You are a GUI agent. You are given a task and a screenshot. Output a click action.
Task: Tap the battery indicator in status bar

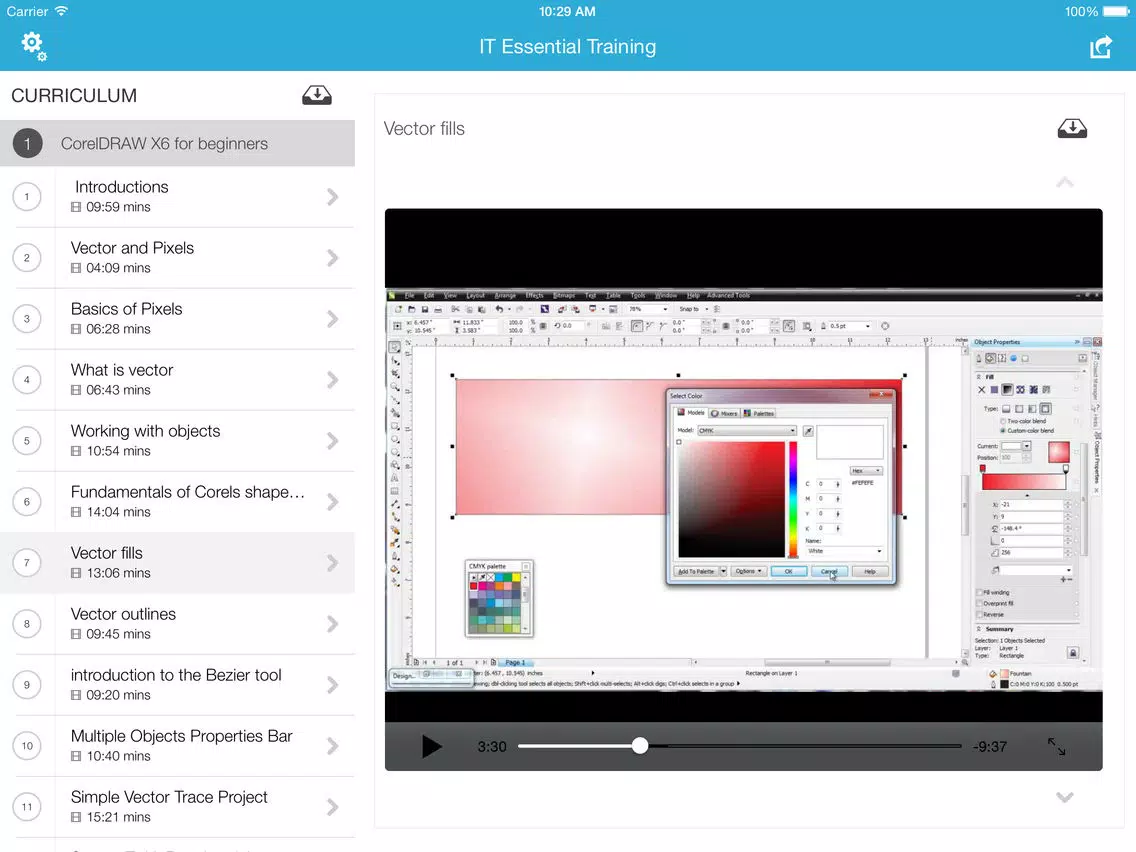click(1116, 12)
